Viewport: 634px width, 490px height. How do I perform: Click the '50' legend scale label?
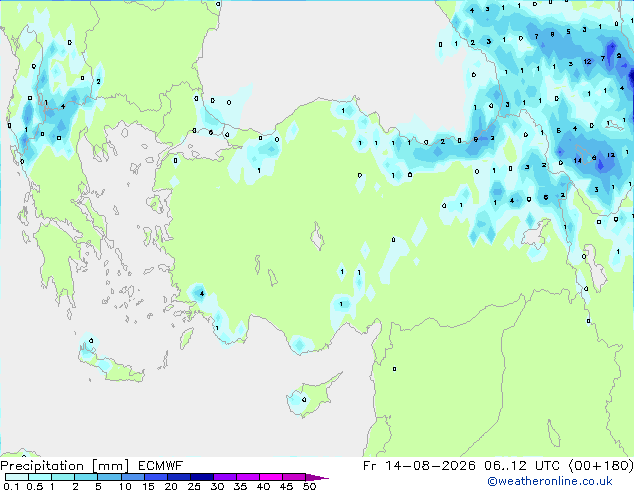[x=309, y=486]
